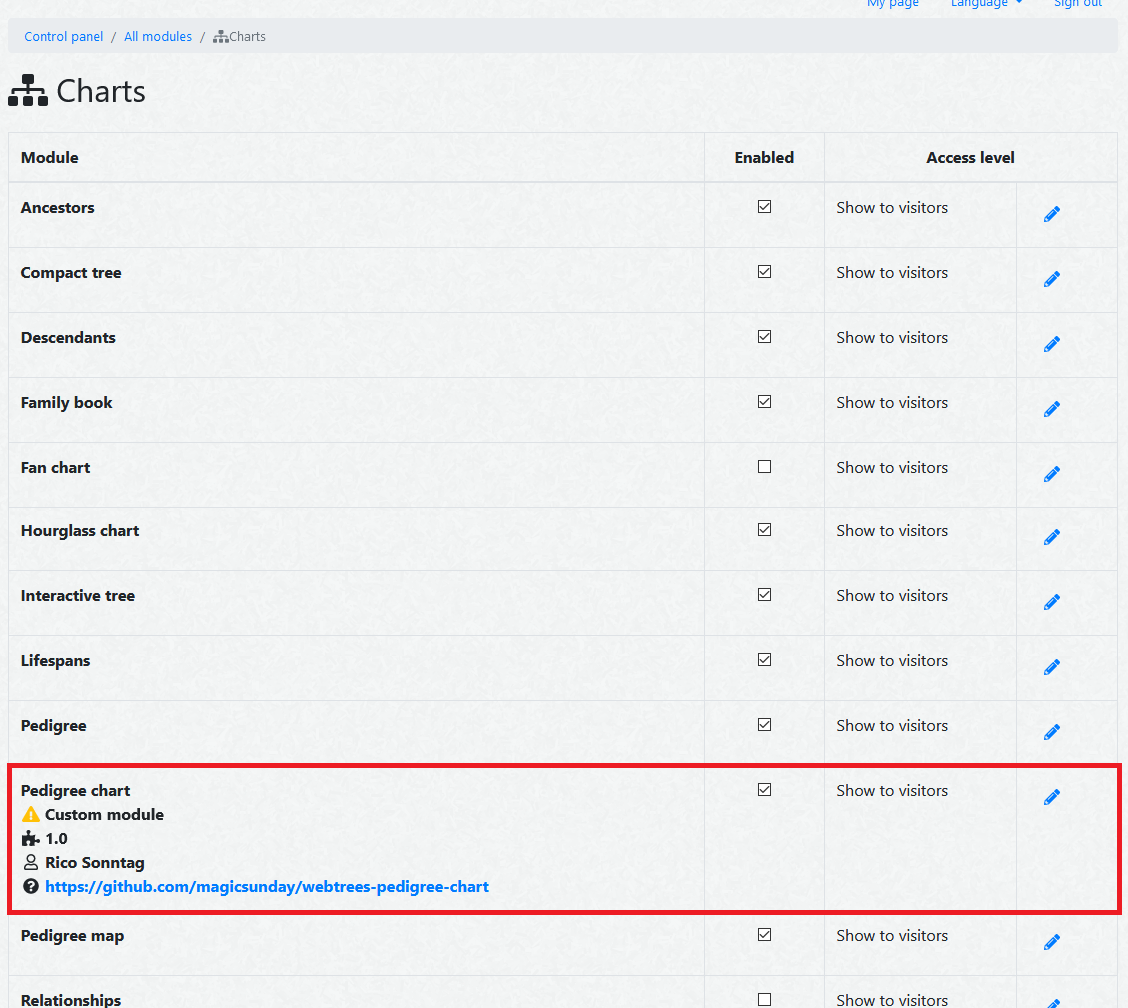Click the puzzle piece version icon
This screenshot has width=1128, height=1008.
click(31, 838)
